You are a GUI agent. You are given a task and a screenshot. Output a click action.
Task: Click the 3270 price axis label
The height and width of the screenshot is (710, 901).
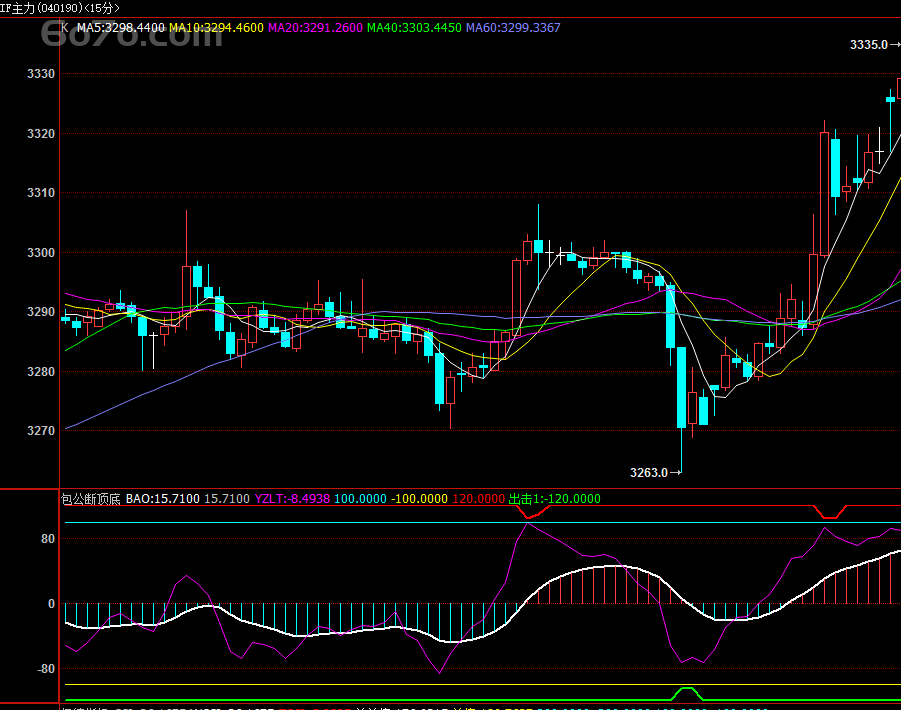point(41,431)
